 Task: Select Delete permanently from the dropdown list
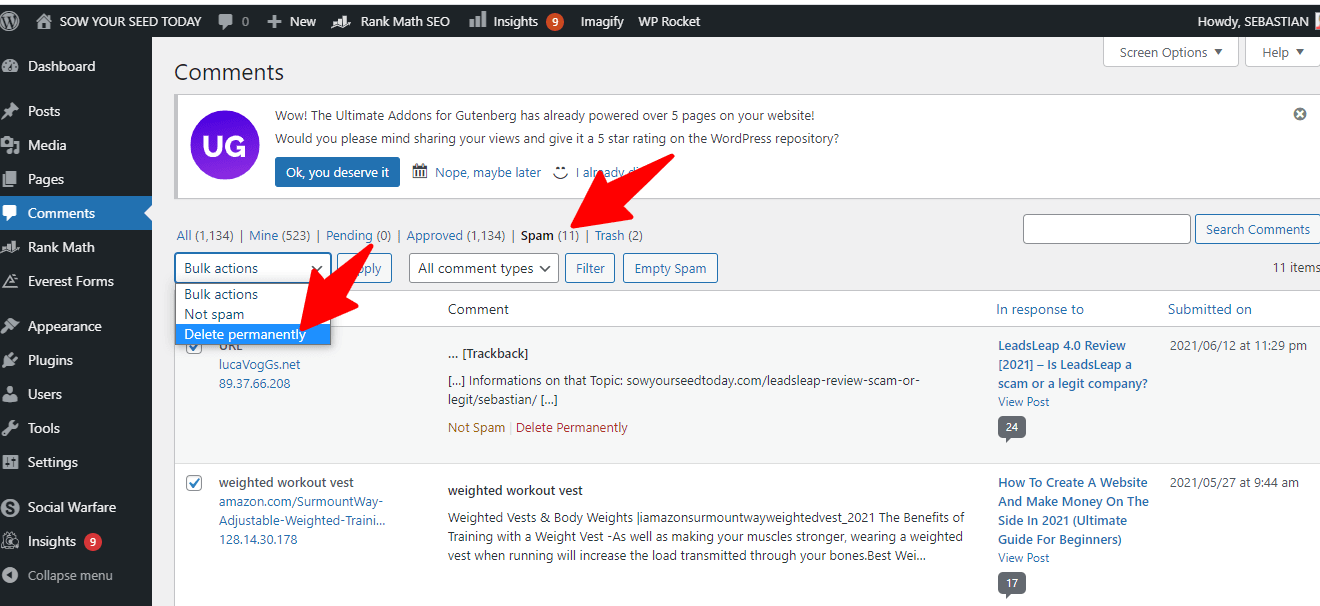click(x=253, y=334)
